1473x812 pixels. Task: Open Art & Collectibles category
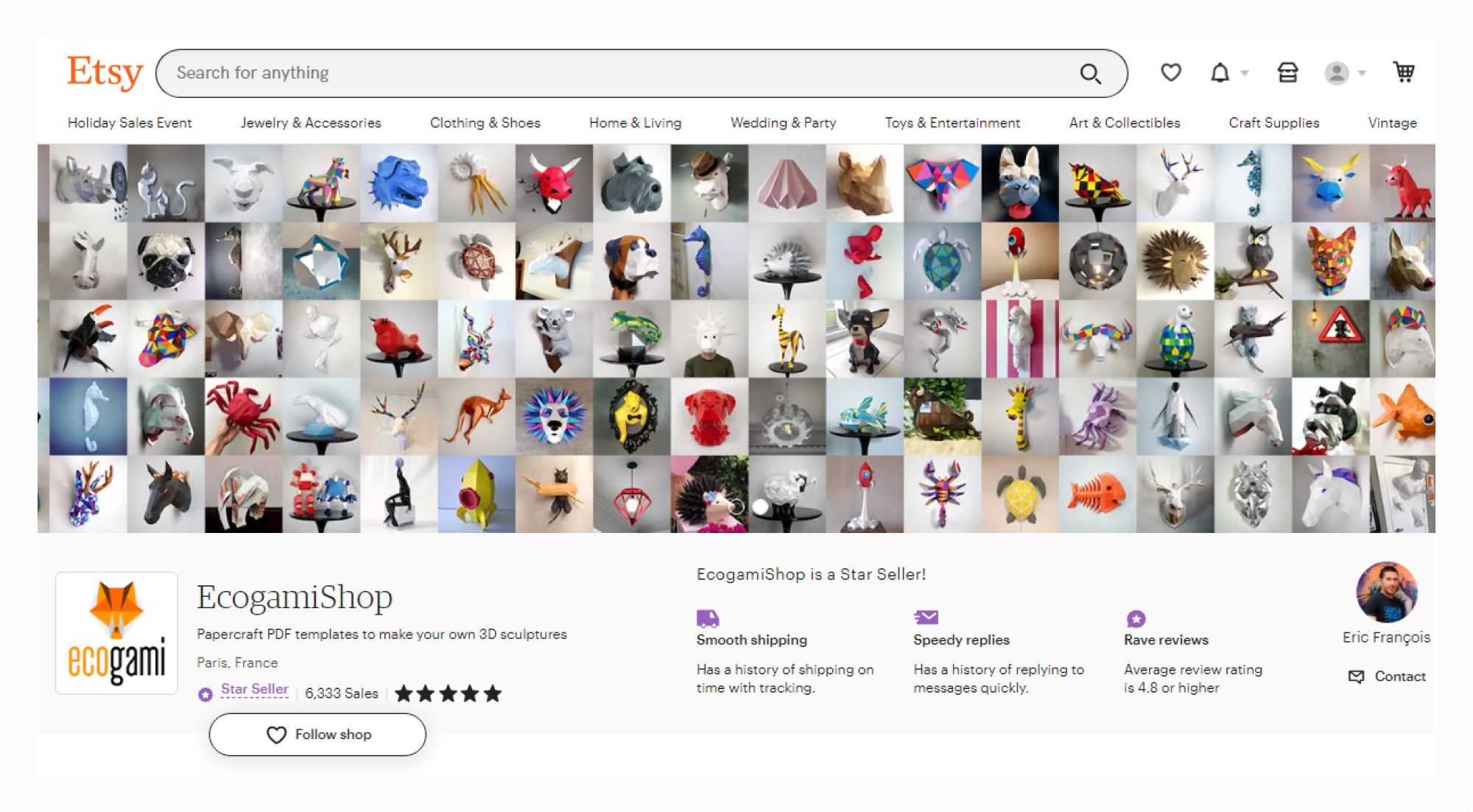point(1125,123)
